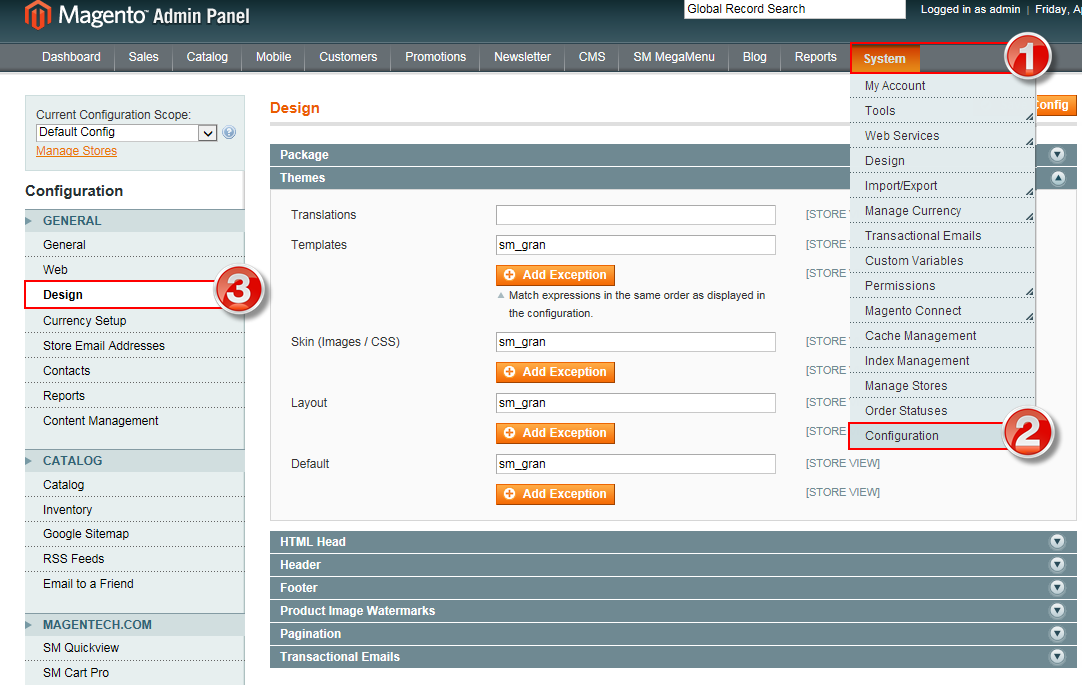1082x685 pixels.
Task: Expand Product Image Watermarks arrow icon
Action: (1057, 610)
